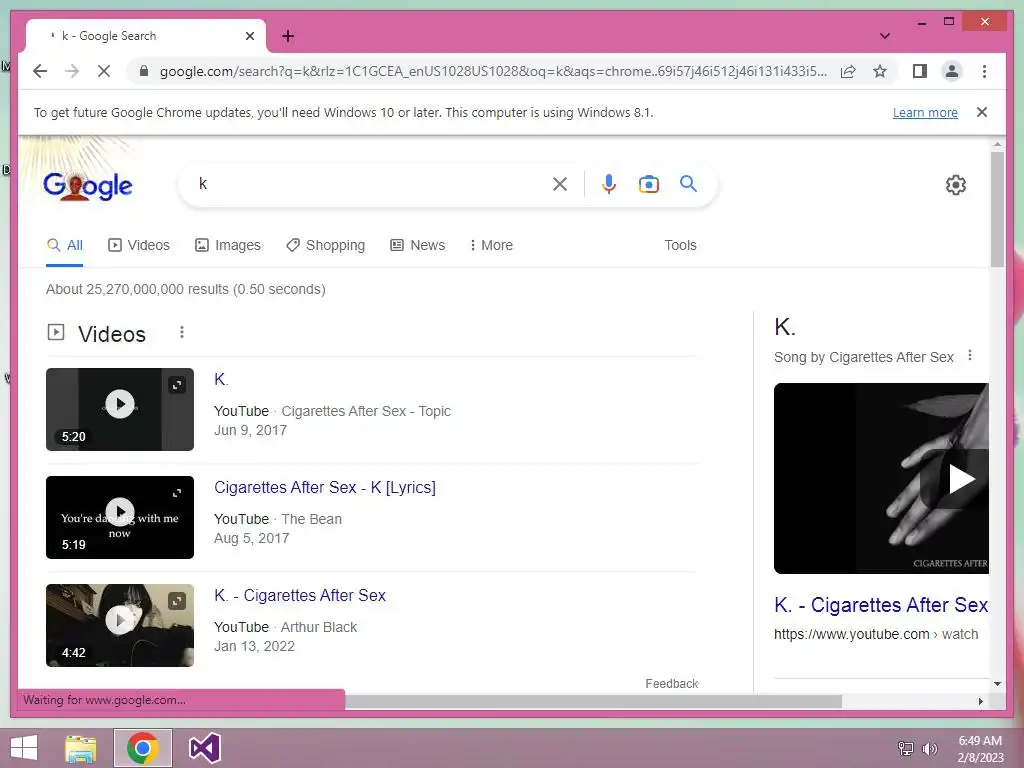Open knowledge panel 'K. - Cigarettes After Sex' title
This screenshot has height=768, width=1024.
pos(881,605)
